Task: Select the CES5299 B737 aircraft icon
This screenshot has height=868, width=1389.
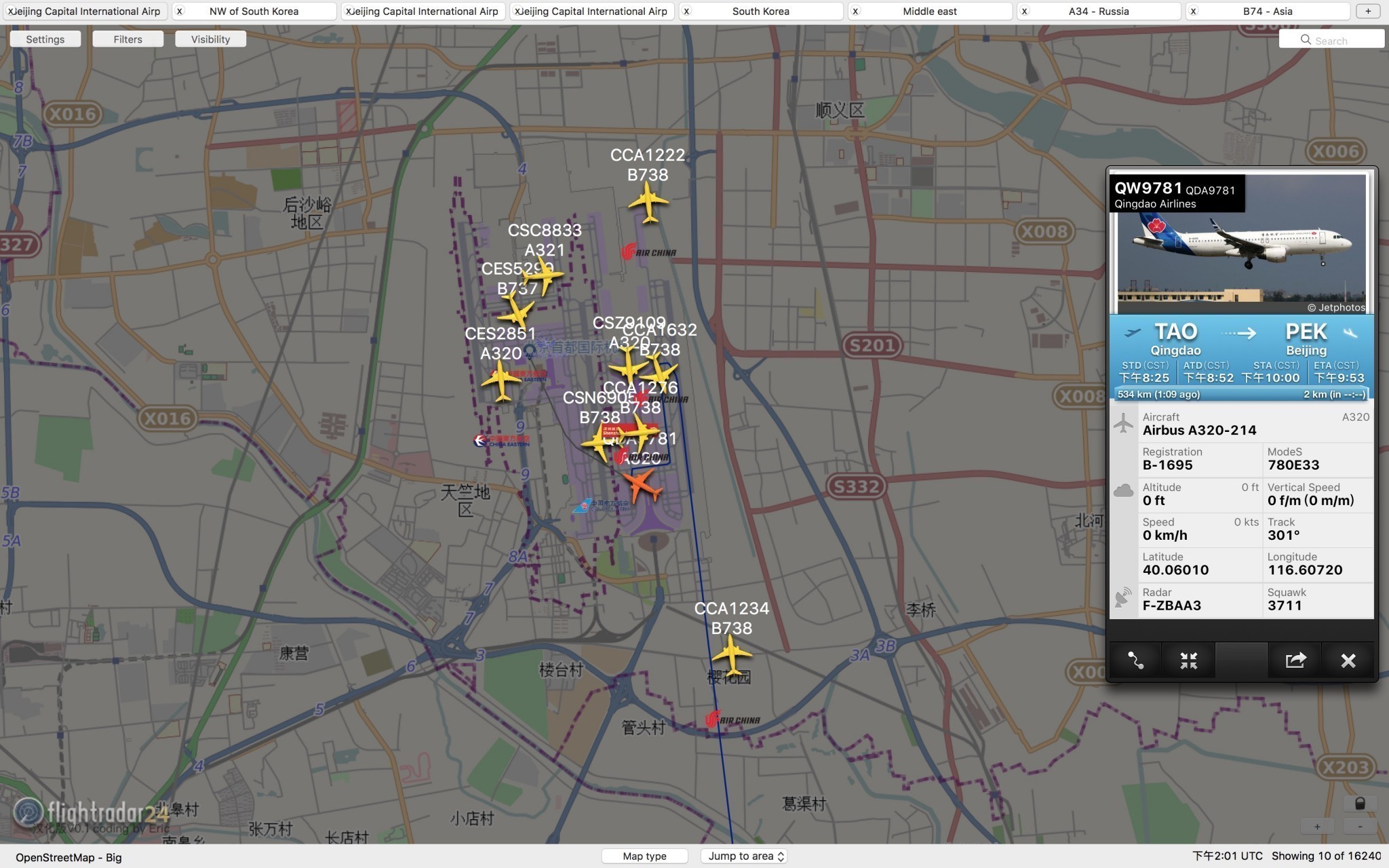Action: [516, 313]
